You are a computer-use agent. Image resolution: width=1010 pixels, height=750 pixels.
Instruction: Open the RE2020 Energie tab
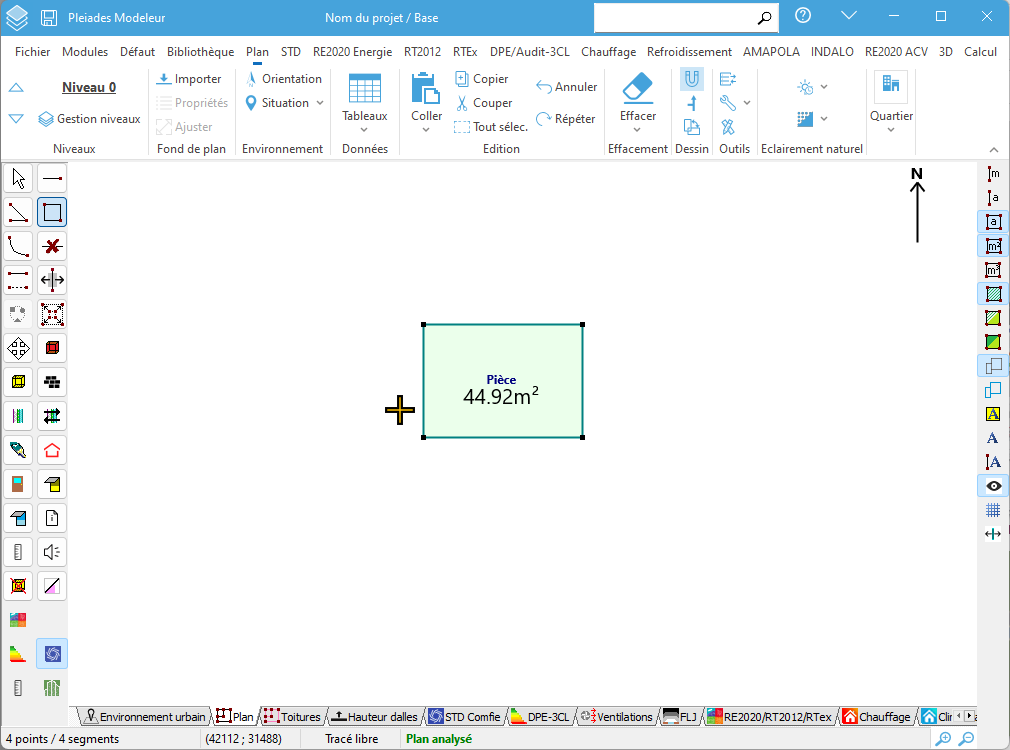click(352, 52)
